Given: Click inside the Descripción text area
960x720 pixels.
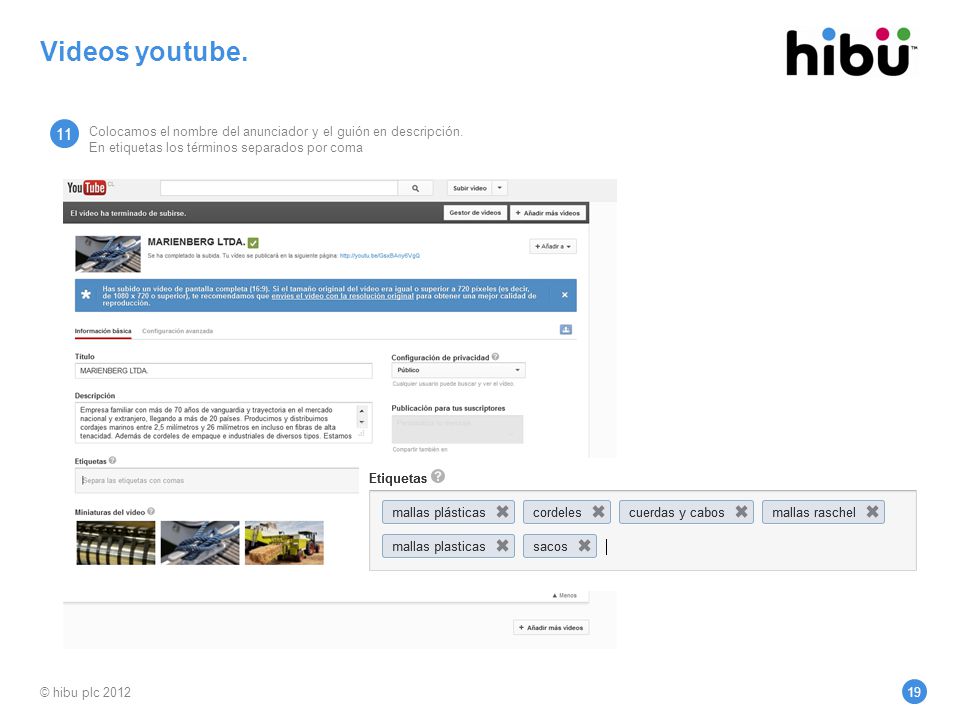Looking at the screenshot, I should 216,422.
